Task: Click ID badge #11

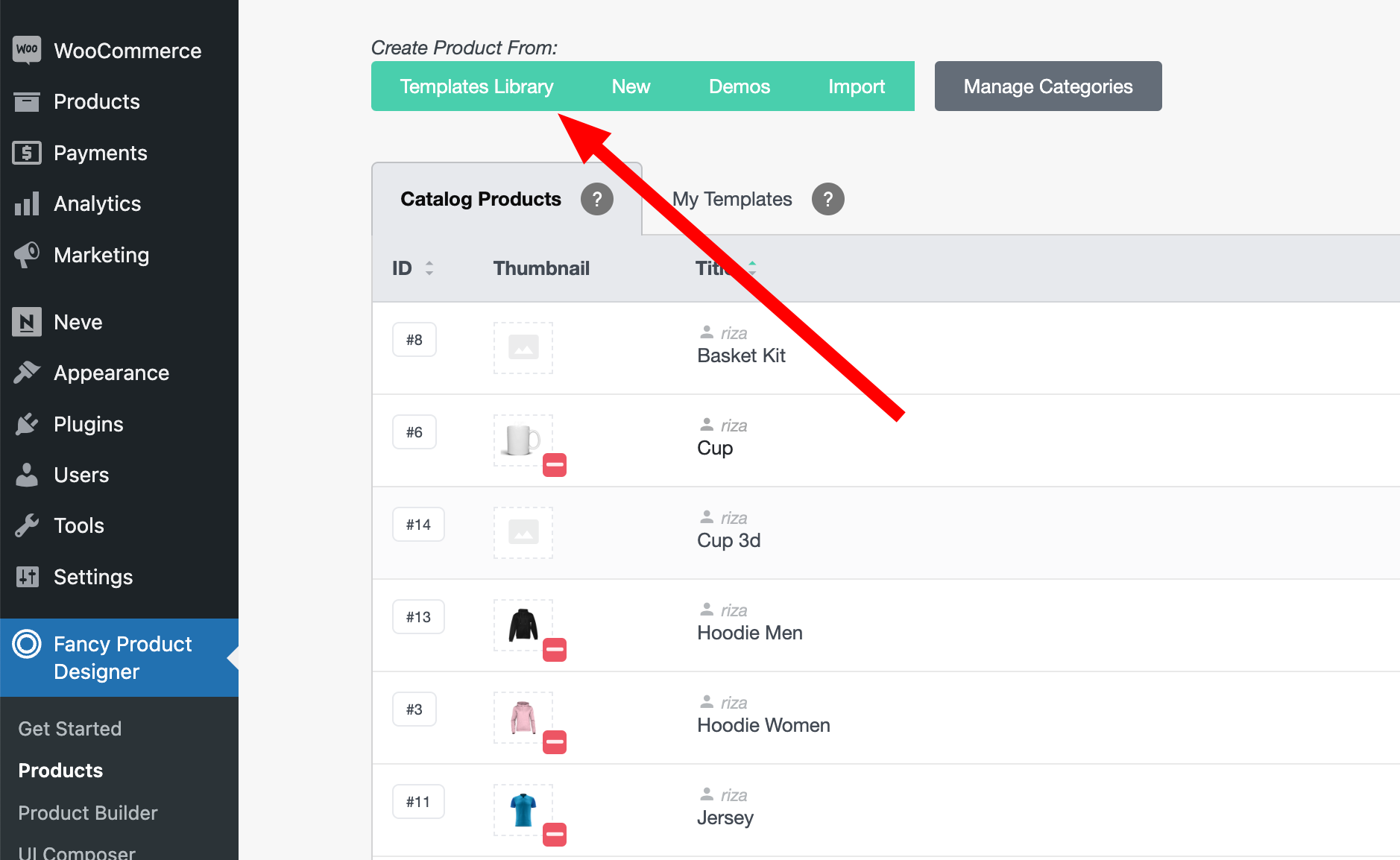Action: coord(418,802)
